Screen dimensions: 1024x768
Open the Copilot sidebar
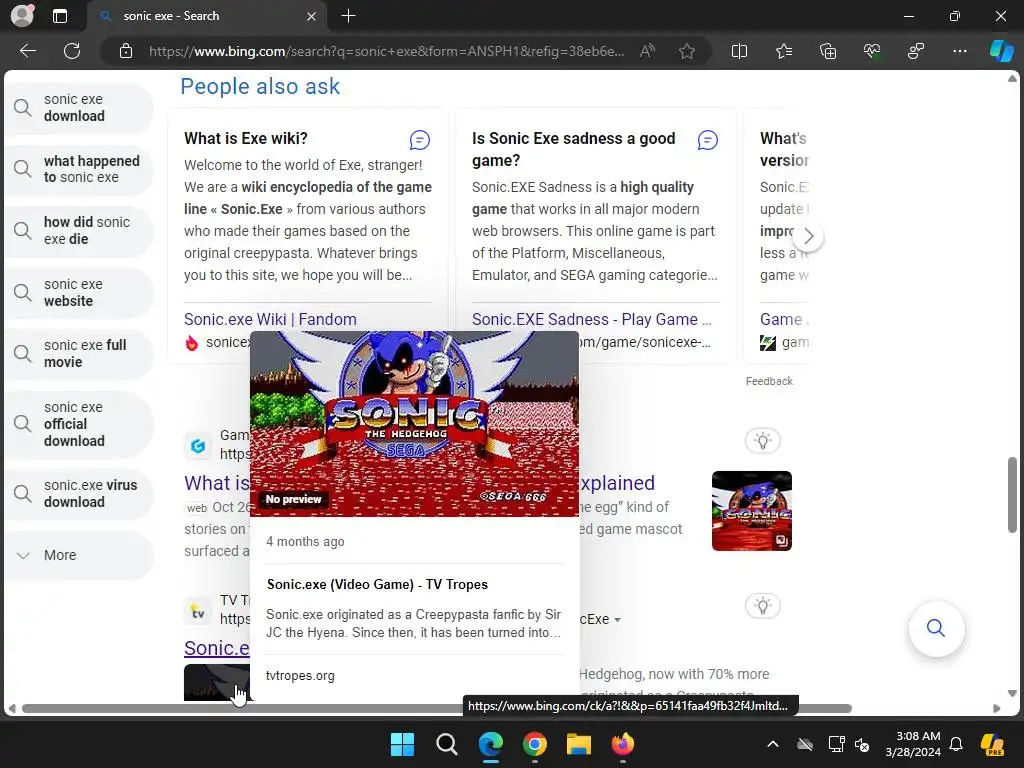(x=1001, y=51)
